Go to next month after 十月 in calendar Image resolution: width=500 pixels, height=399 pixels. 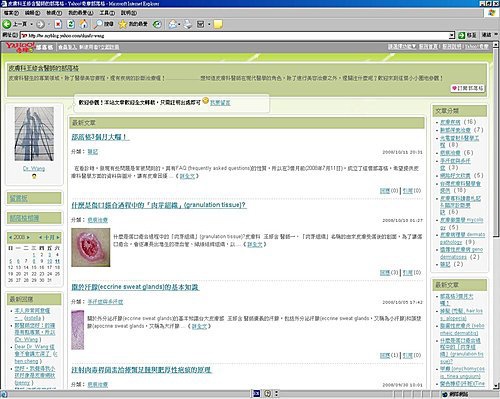[58, 237]
